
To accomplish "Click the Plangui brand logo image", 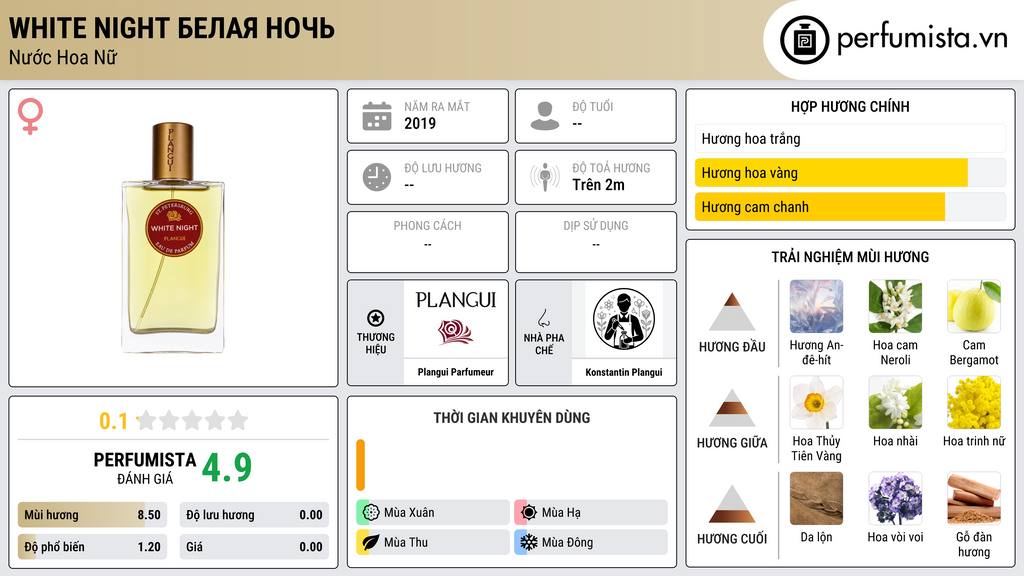I will click(x=456, y=319).
